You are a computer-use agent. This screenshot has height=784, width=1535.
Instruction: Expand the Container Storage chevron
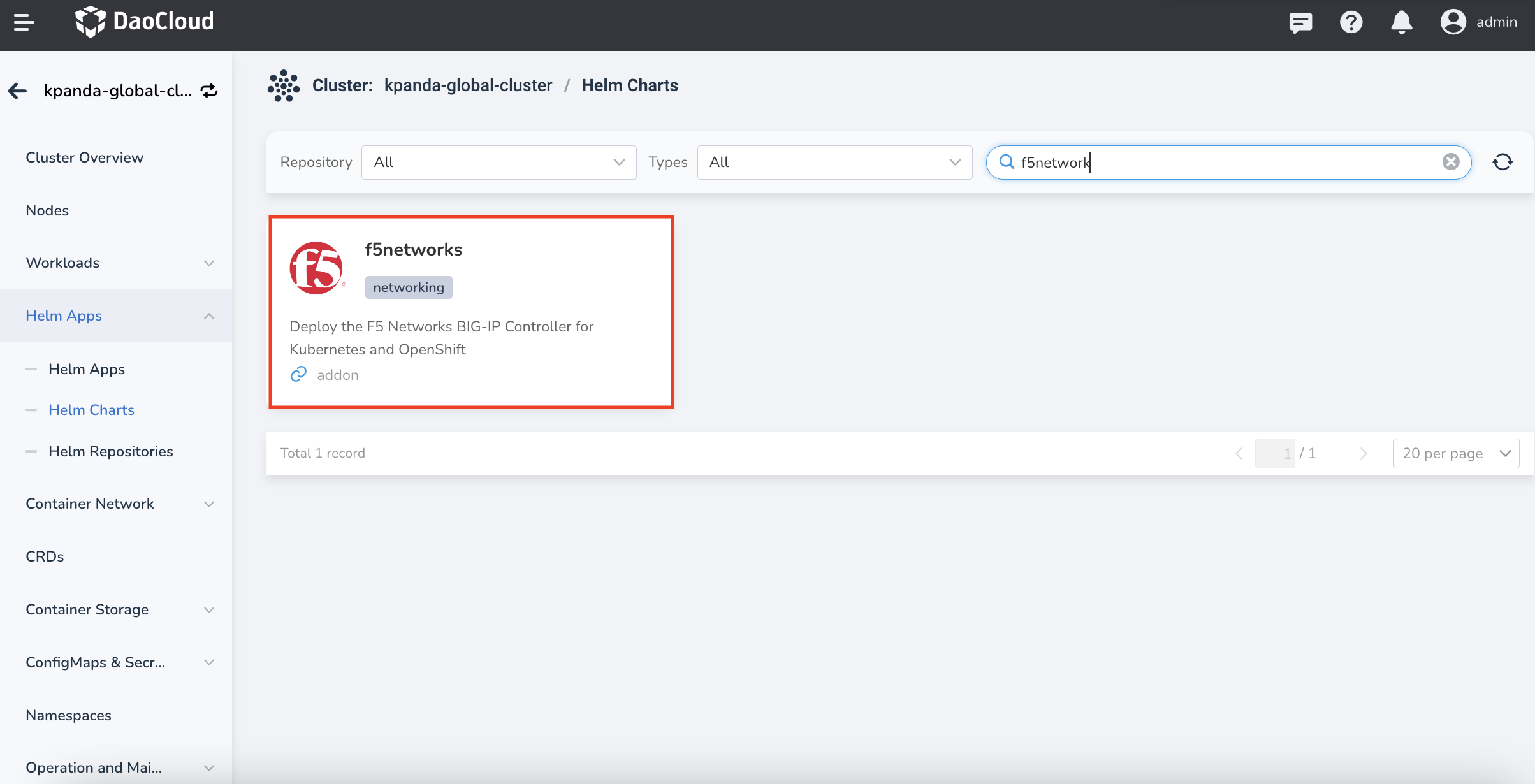[x=208, y=610]
